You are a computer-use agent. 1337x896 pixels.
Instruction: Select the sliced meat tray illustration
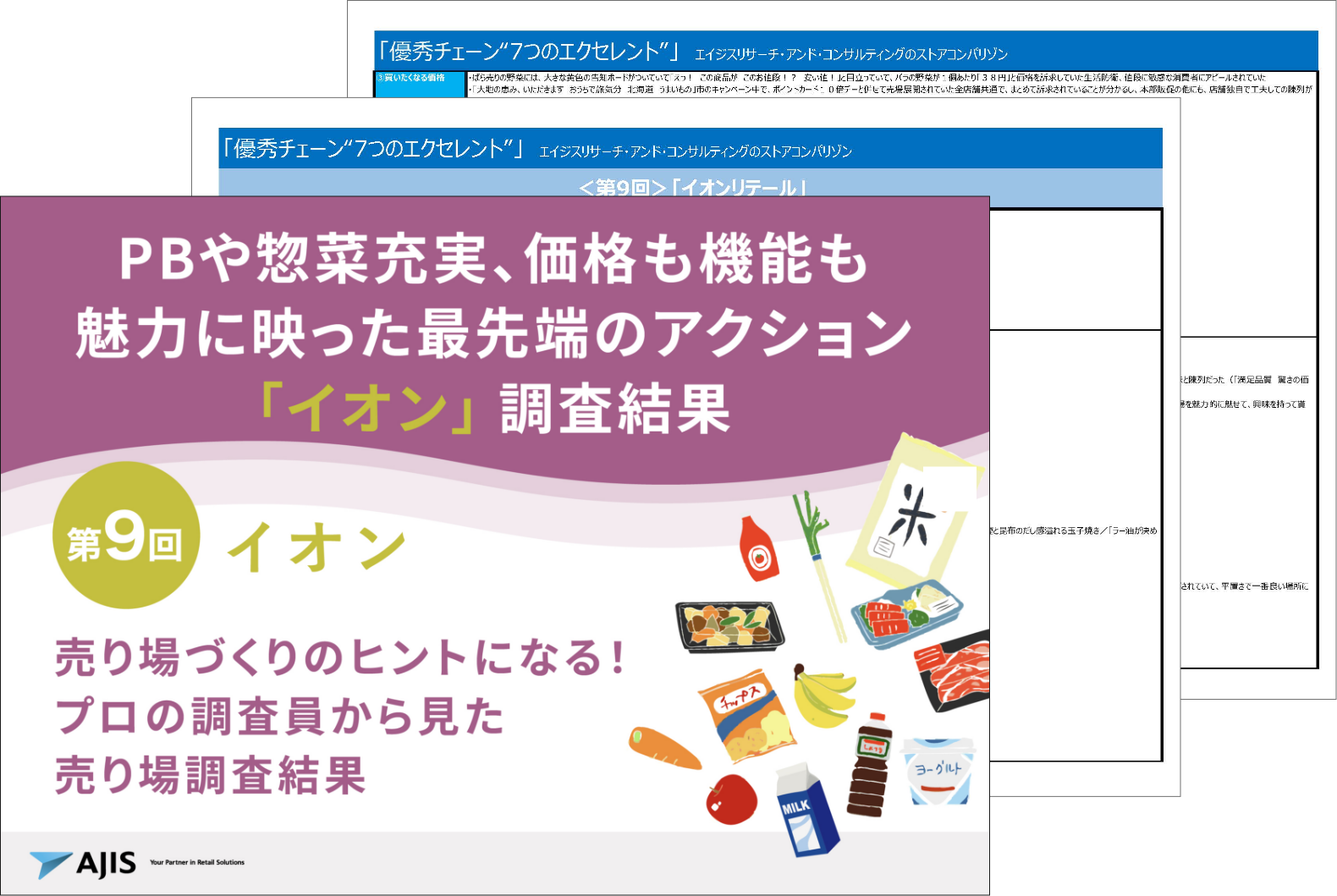pyautogui.click(x=952, y=670)
